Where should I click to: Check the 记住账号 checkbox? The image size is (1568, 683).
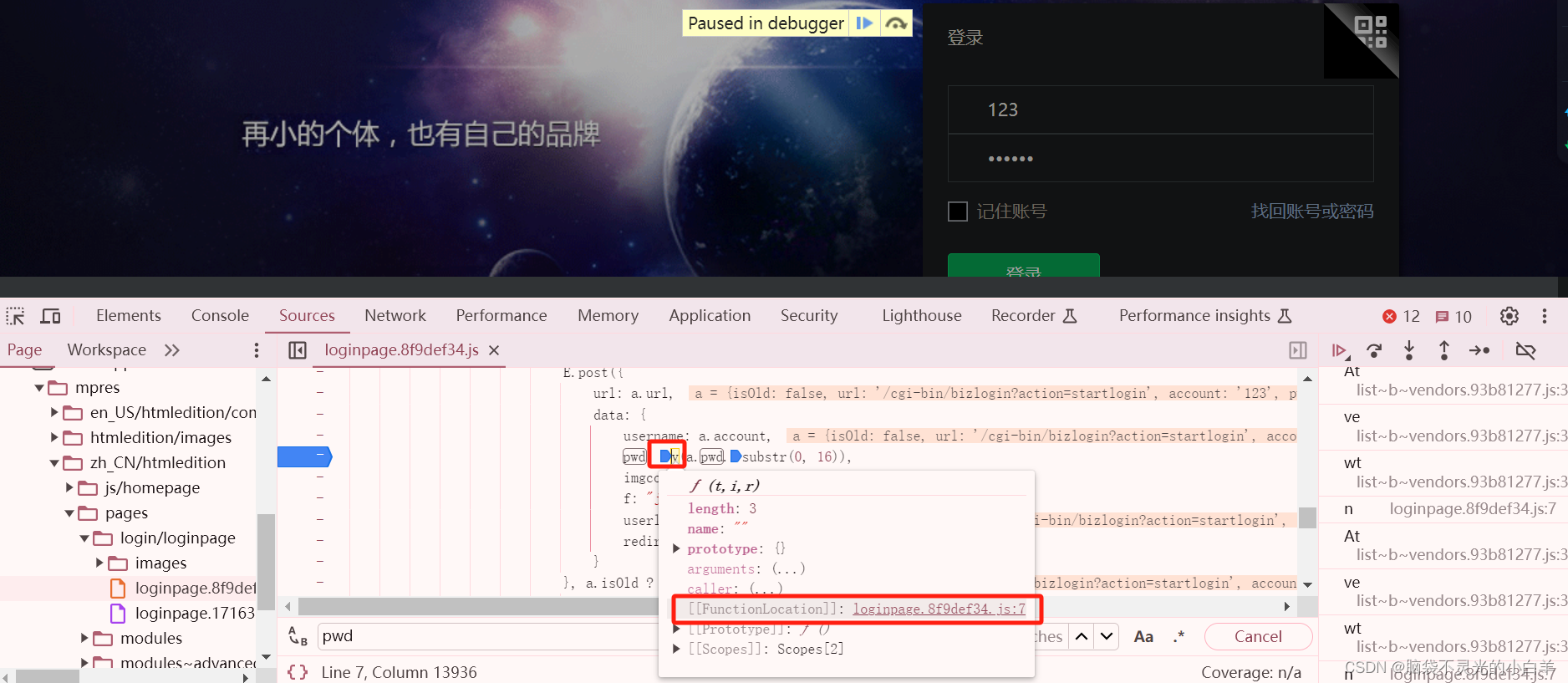958,212
